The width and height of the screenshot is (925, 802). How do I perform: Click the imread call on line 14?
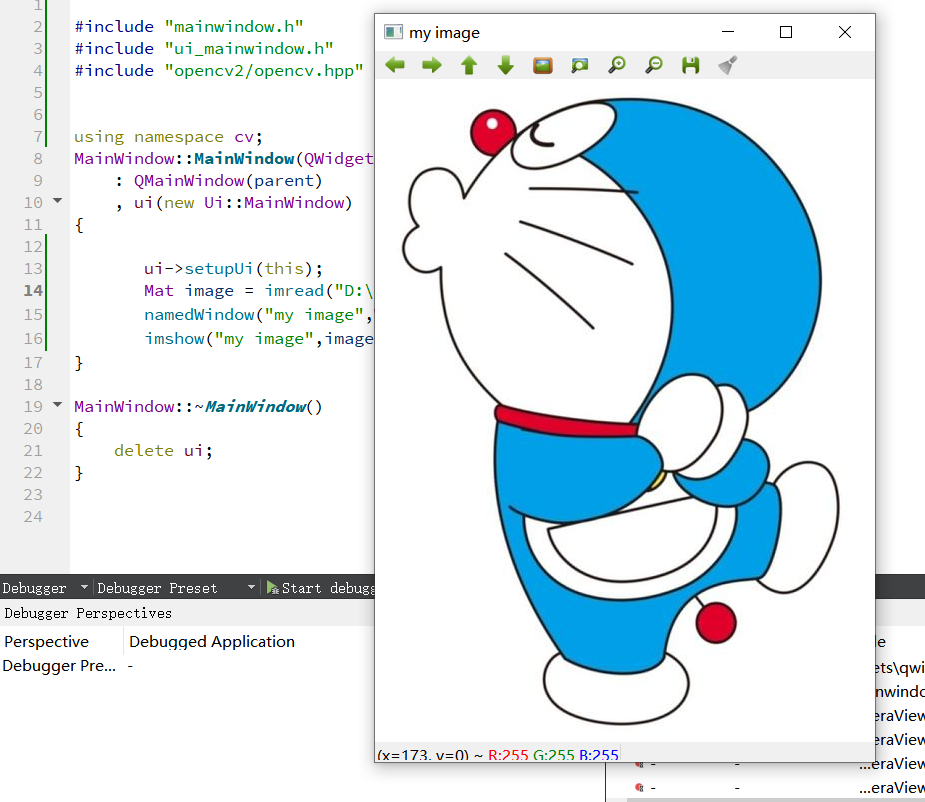coord(294,290)
